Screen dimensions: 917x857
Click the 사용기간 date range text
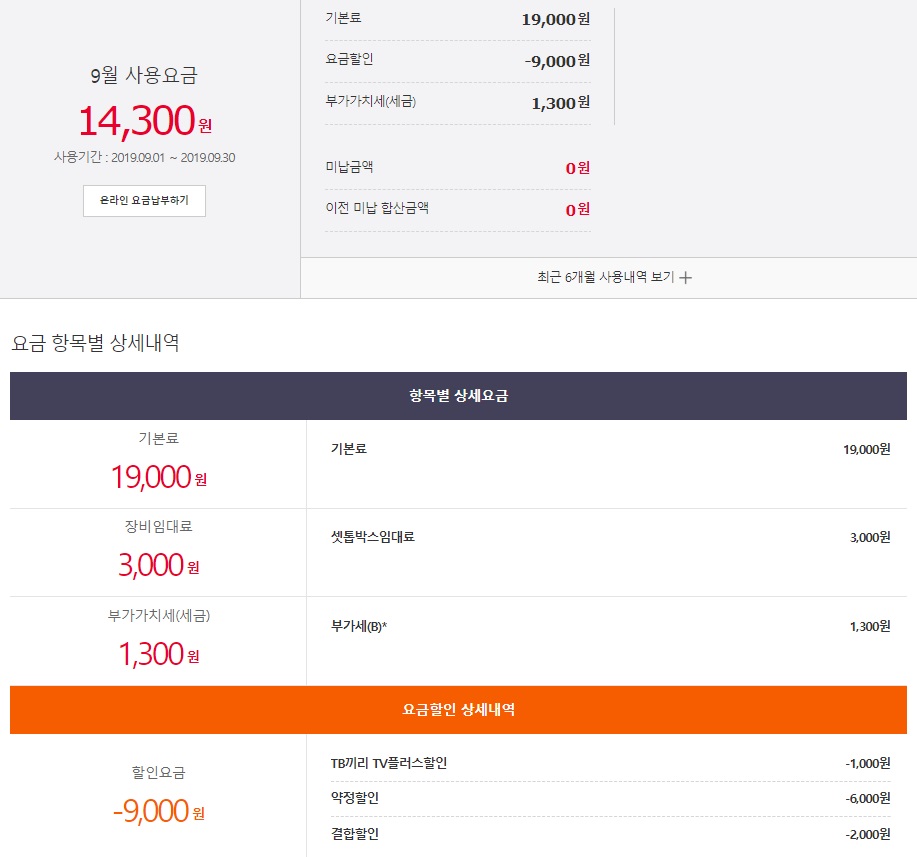tap(145, 157)
